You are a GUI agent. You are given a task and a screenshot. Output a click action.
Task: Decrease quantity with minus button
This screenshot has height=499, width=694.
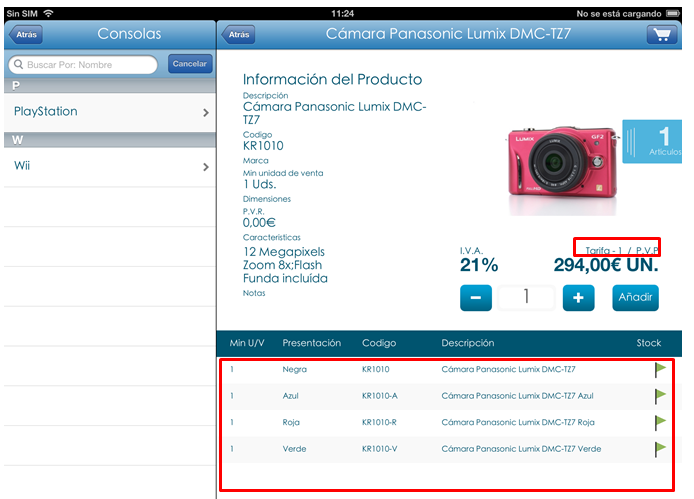(x=476, y=298)
